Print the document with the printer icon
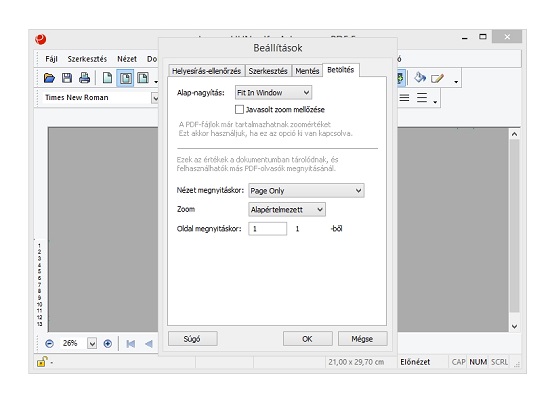Viewport: 550px width, 395px height. 85,78
